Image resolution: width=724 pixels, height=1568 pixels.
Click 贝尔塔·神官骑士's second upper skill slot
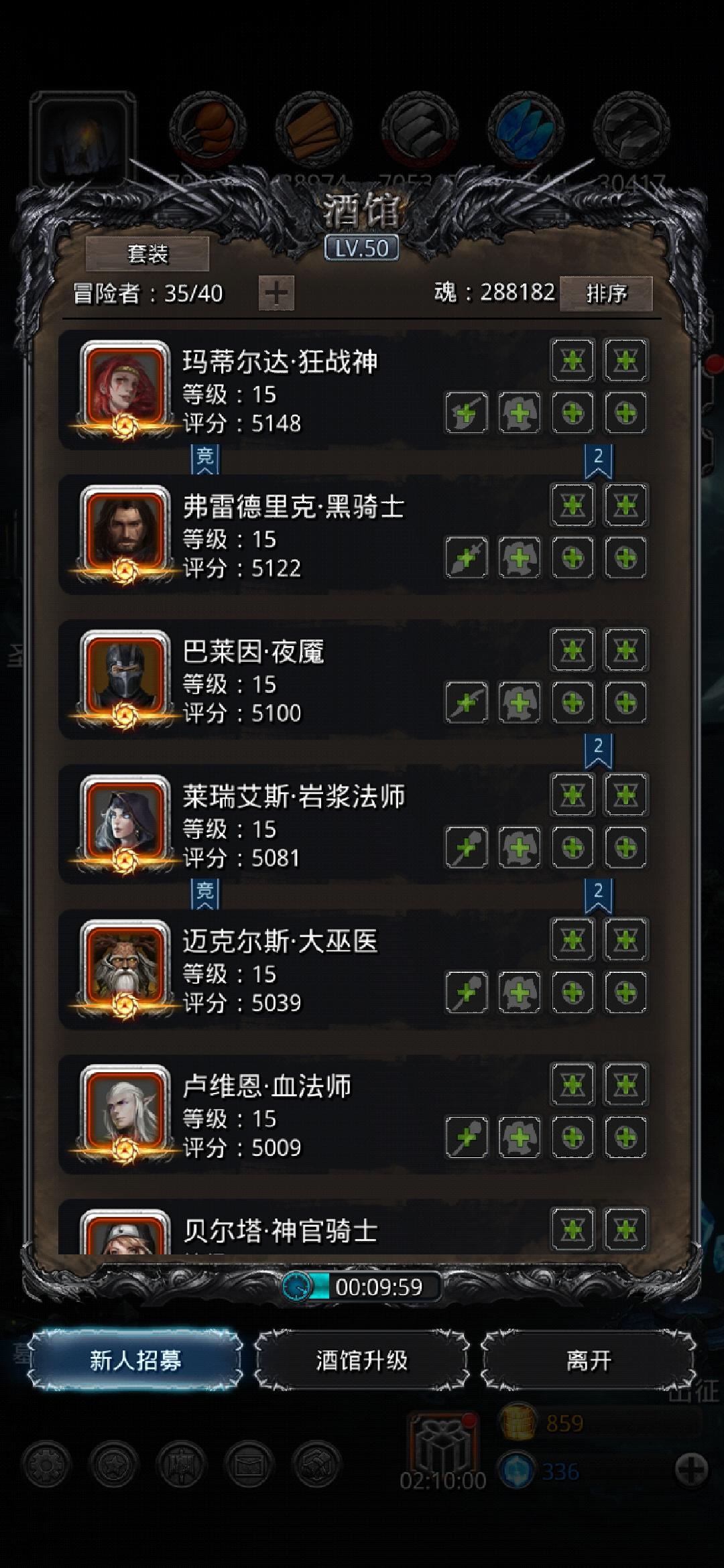click(625, 1230)
